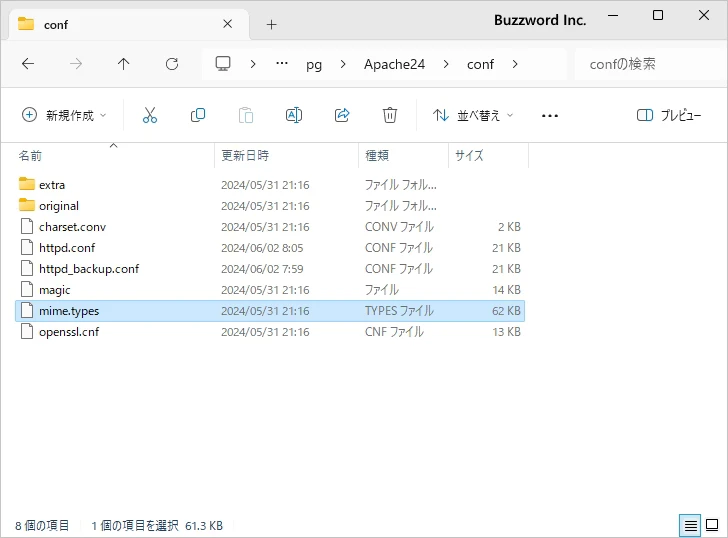Click the openssl.cnf file icon
728x538 pixels.
[27, 331]
